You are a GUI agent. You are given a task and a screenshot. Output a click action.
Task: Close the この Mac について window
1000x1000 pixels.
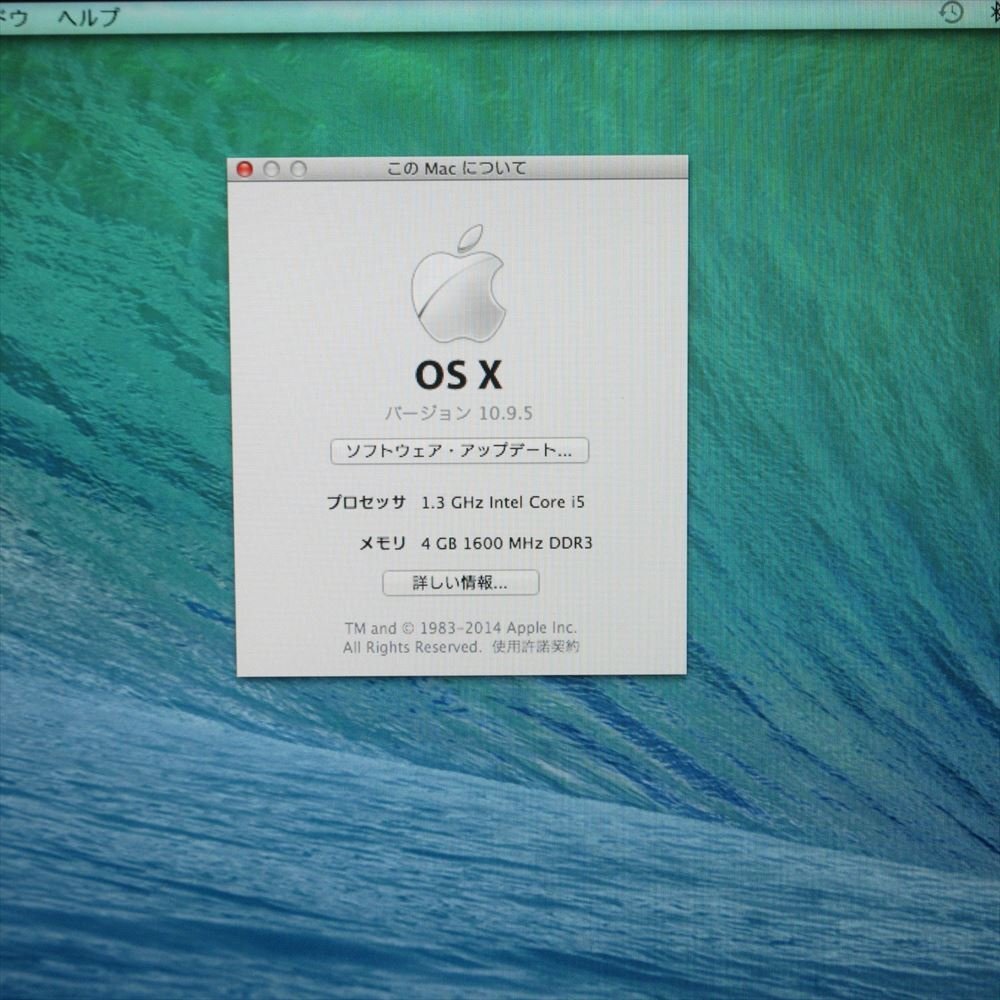point(244,169)
